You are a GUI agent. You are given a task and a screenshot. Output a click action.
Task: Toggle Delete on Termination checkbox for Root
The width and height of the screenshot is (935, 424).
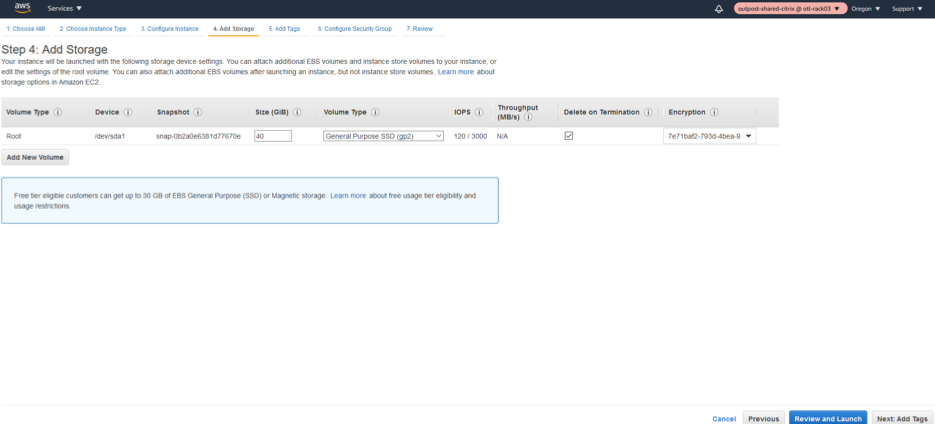pos(569,136)
